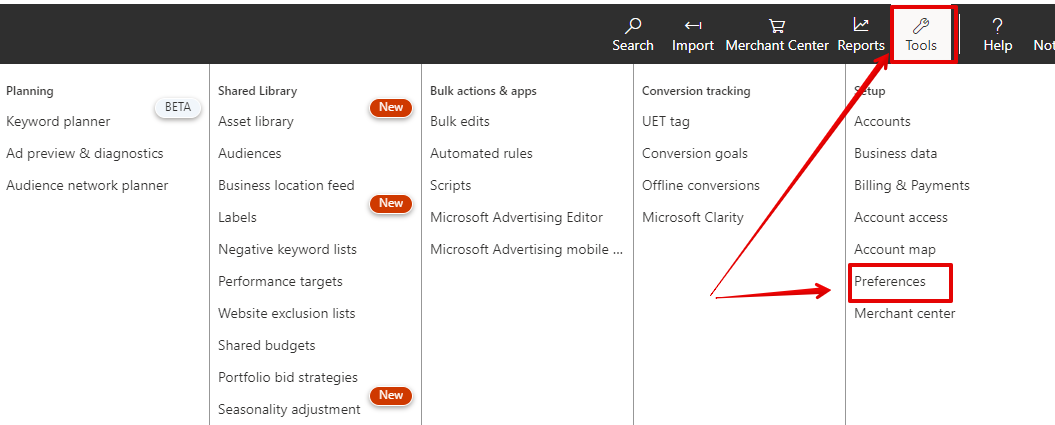
Task: Open Preferences under Setup
Action: tap(890, 281)
